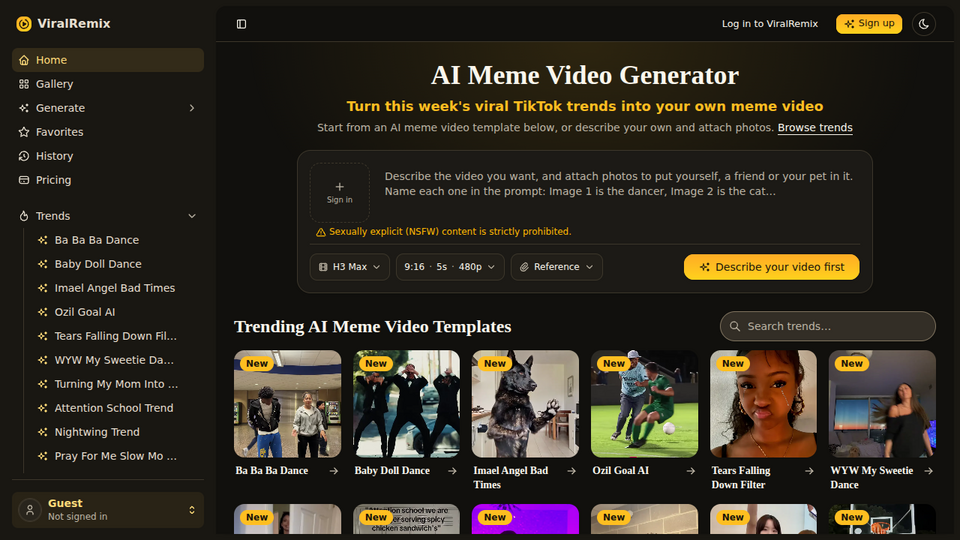Image resolution: width=960 pixels, height=540 pixels.
Task: Open the Ba Ba Ba Dance thumbnail
Action: 288,404
